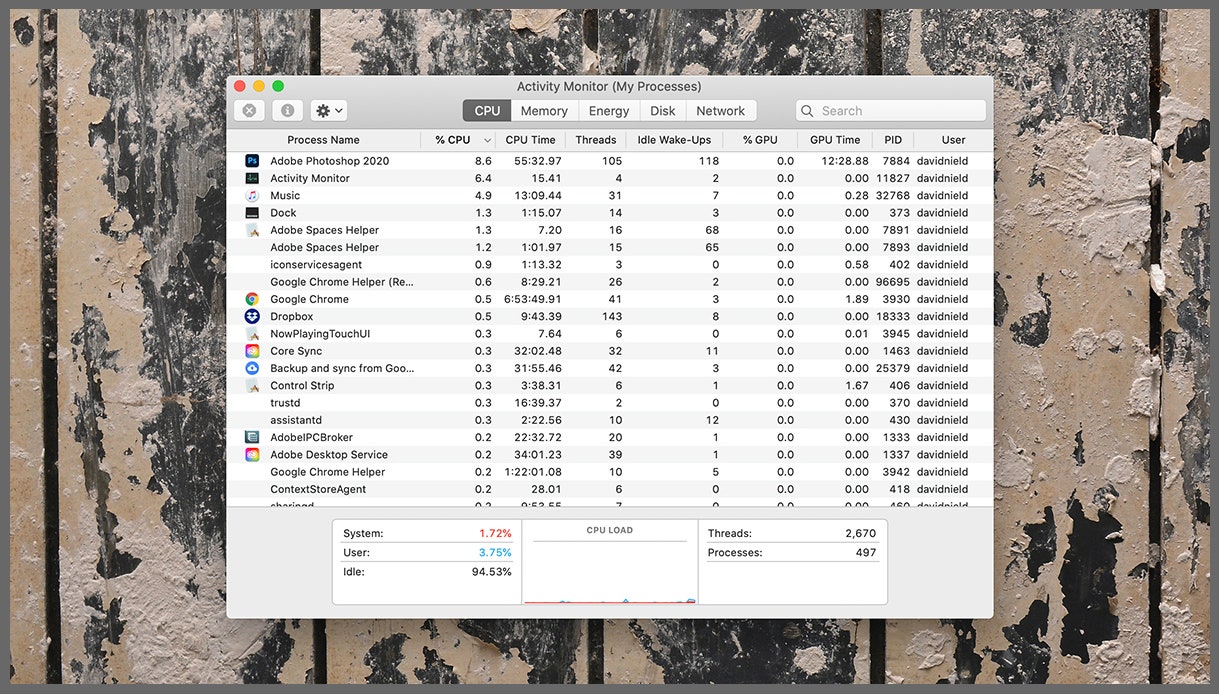
Task: Select the iconservicesagent process row
Action: click(610, 265)
